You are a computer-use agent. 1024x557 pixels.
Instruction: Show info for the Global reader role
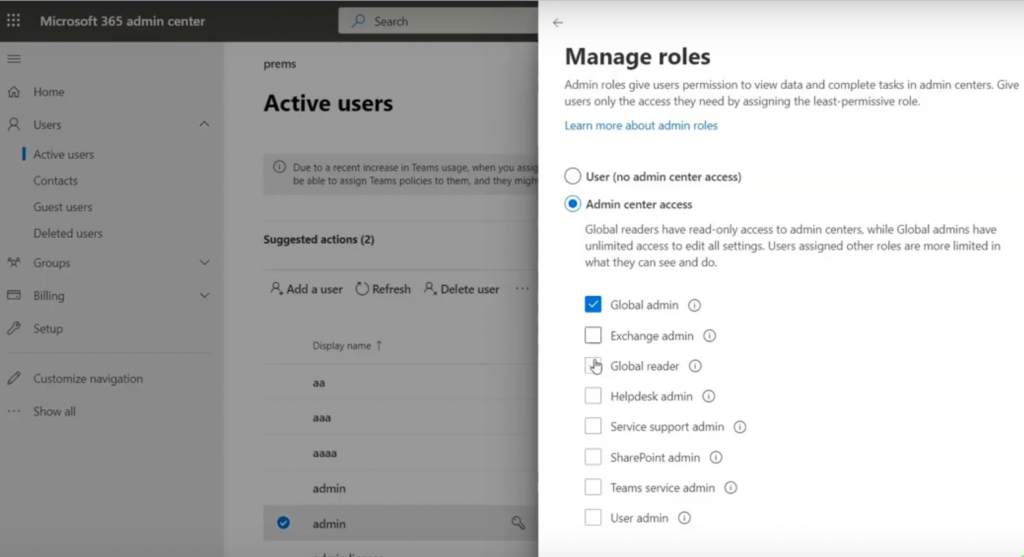[695, 366]
